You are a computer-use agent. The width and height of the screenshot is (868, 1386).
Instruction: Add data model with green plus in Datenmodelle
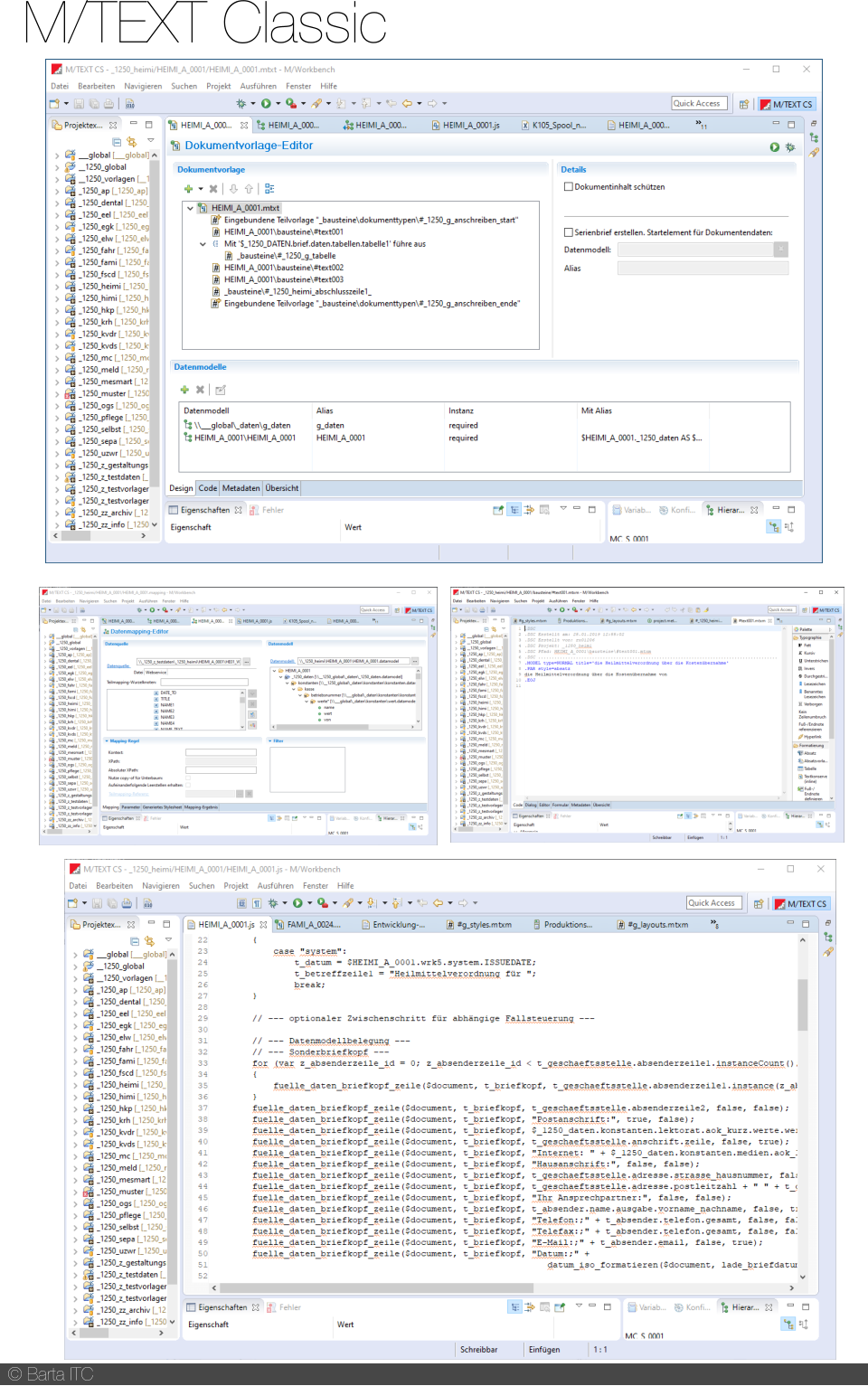point(184,390)
